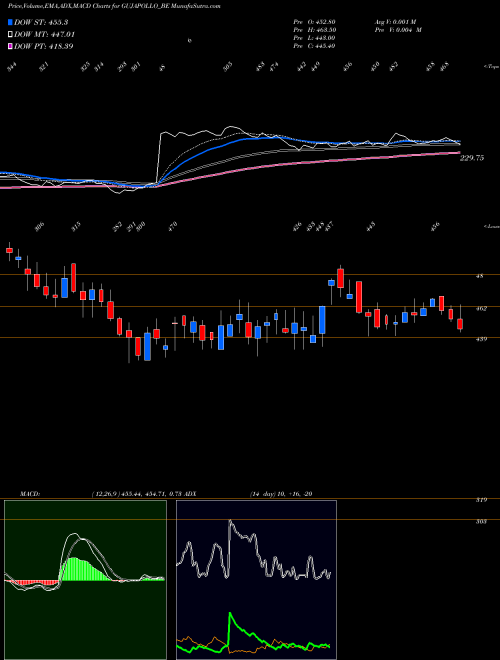Image resolution: width=500 pixels, height=660 pixels.
Task: Open the dark blue ADX indicator panel
Action: tap(256, 580)
